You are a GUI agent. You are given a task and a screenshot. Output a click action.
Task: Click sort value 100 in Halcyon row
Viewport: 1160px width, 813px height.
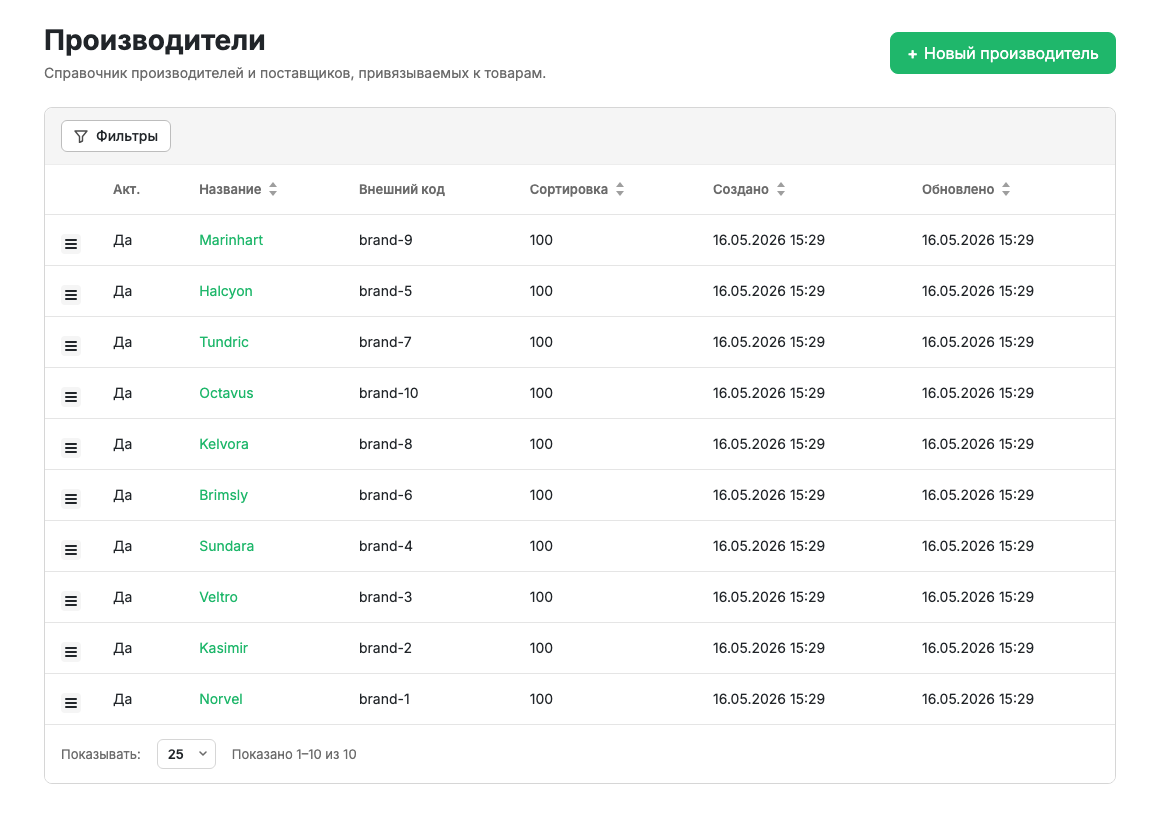point(541,291)
